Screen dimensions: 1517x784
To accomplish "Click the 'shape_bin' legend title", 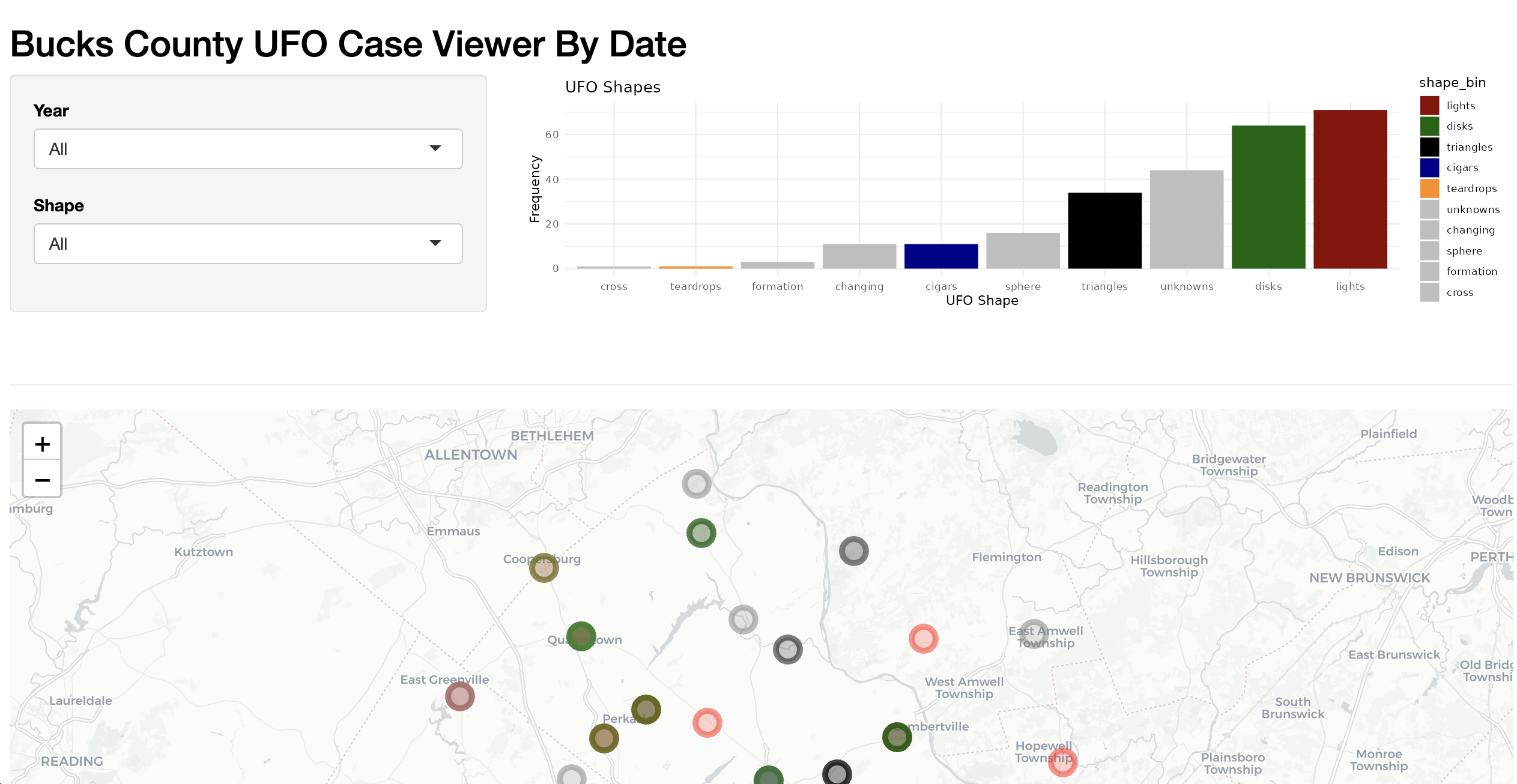I will tap(1452, 82).
